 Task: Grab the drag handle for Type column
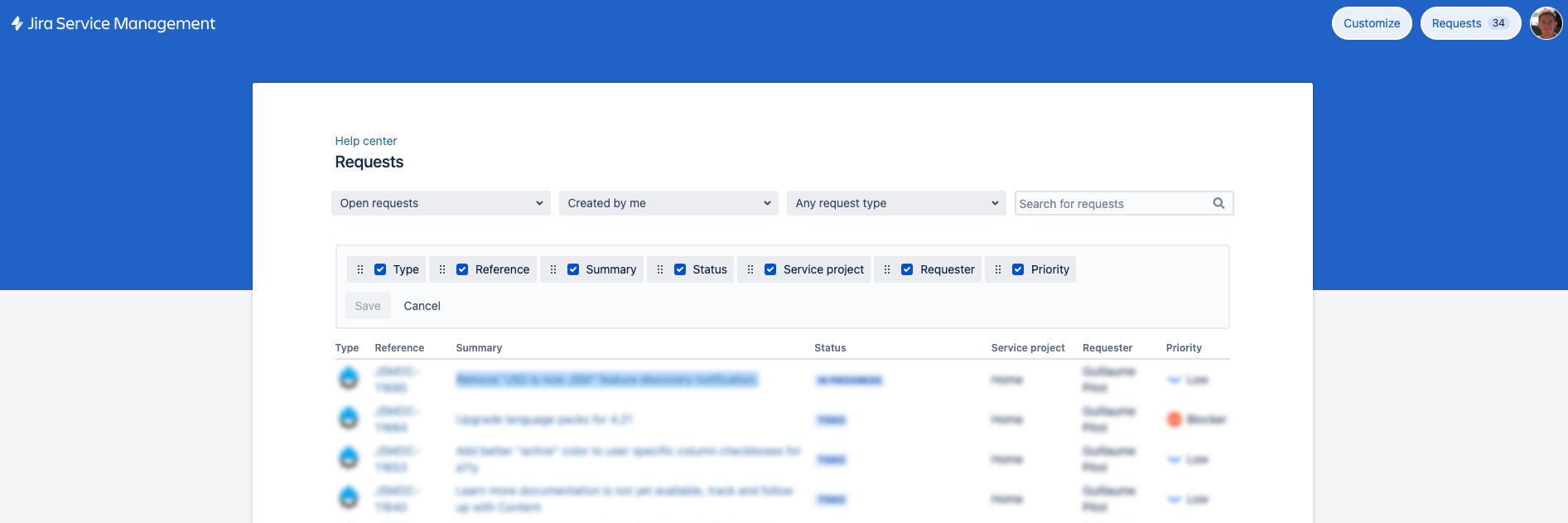[360, 269]
